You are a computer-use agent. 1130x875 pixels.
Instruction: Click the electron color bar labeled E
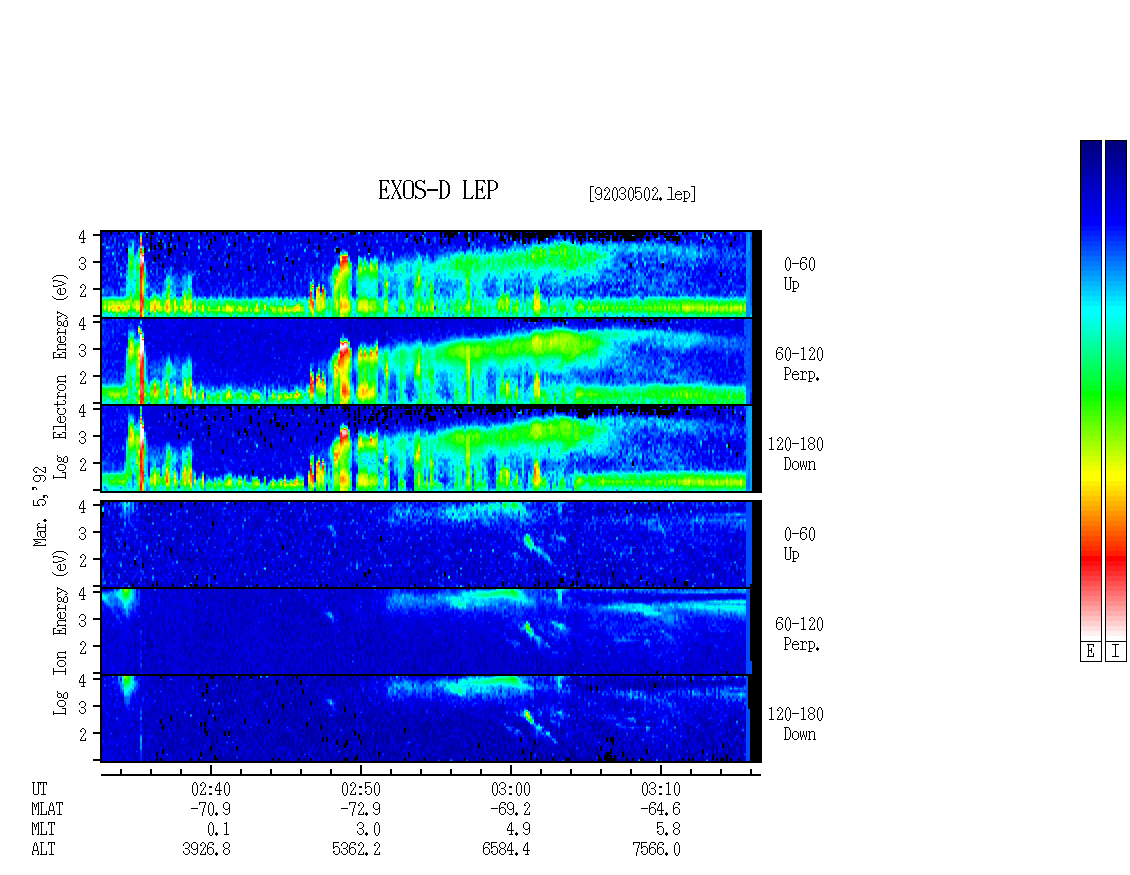point(1090,390)
